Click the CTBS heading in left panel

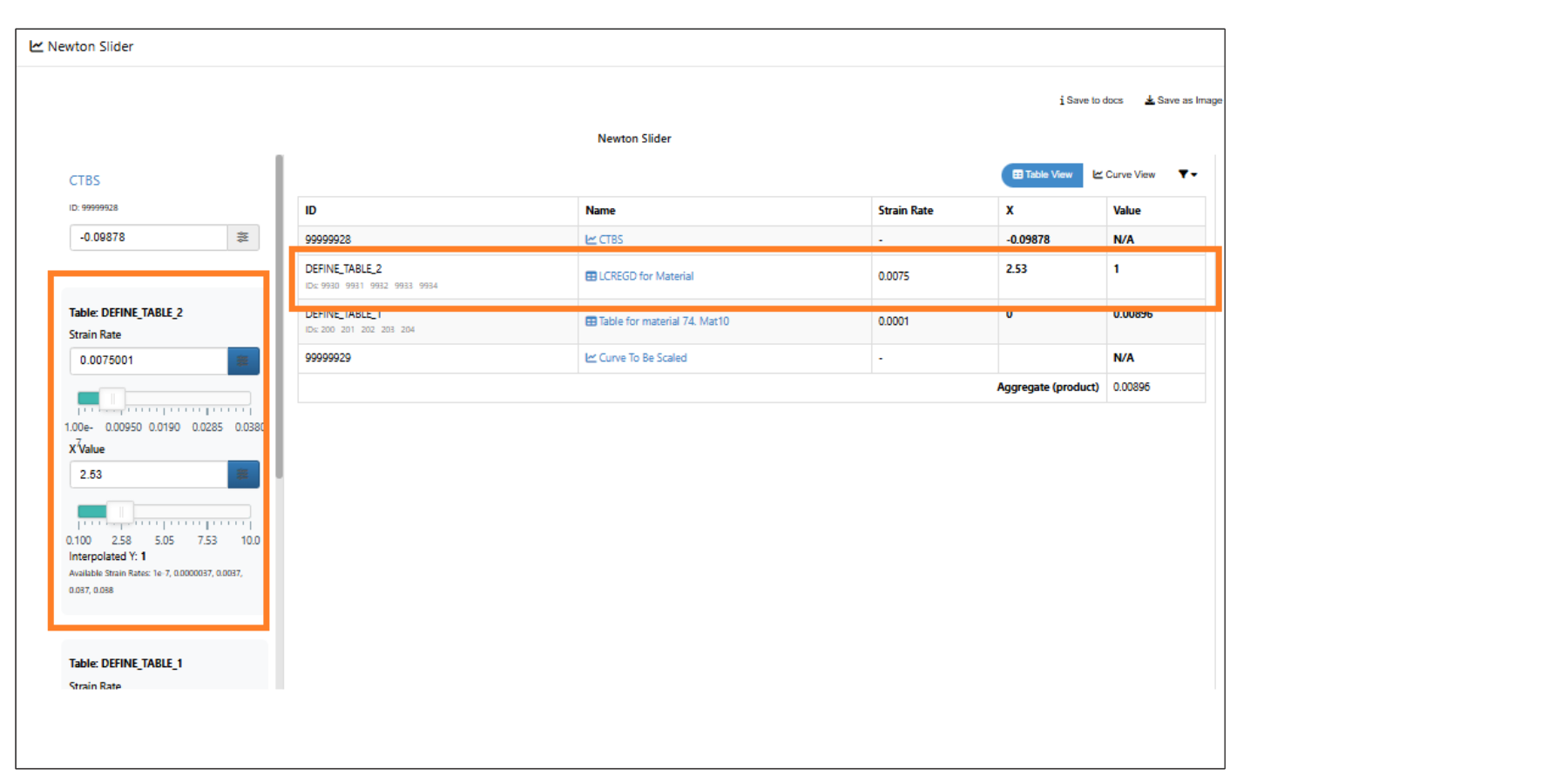coord(84,180)
